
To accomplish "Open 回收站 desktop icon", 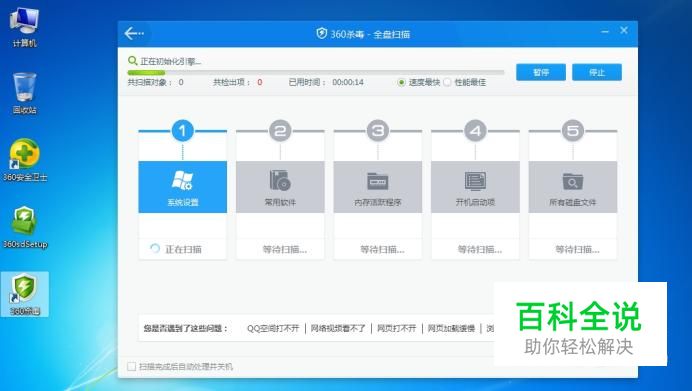I will tap(24, 94).
